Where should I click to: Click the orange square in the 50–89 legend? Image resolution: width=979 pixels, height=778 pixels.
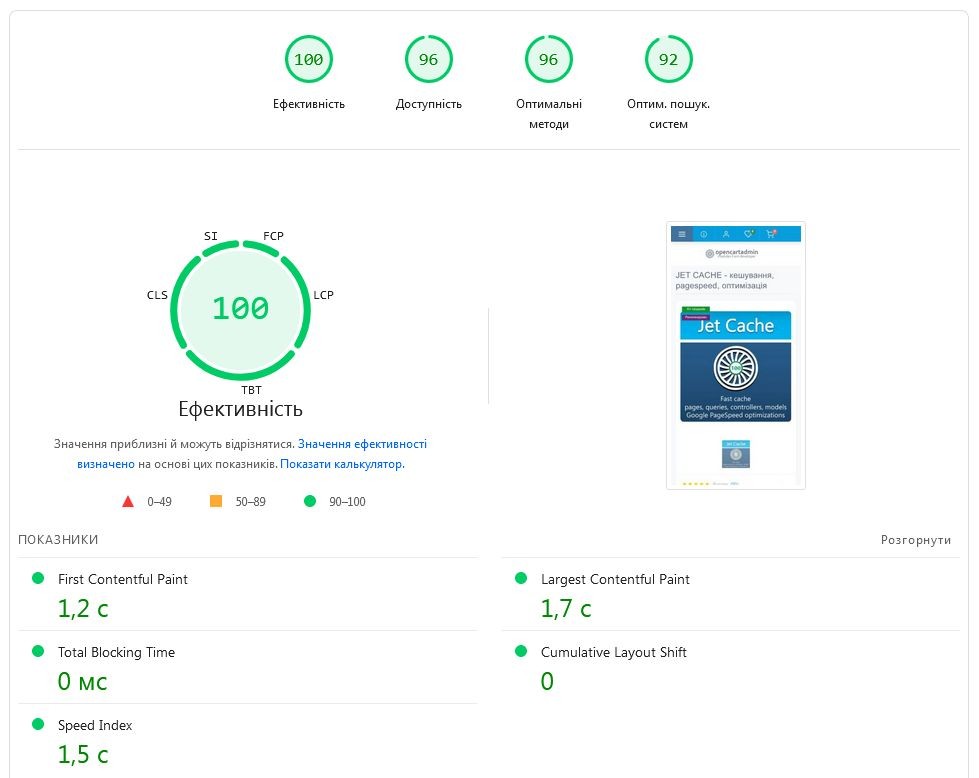212,501
